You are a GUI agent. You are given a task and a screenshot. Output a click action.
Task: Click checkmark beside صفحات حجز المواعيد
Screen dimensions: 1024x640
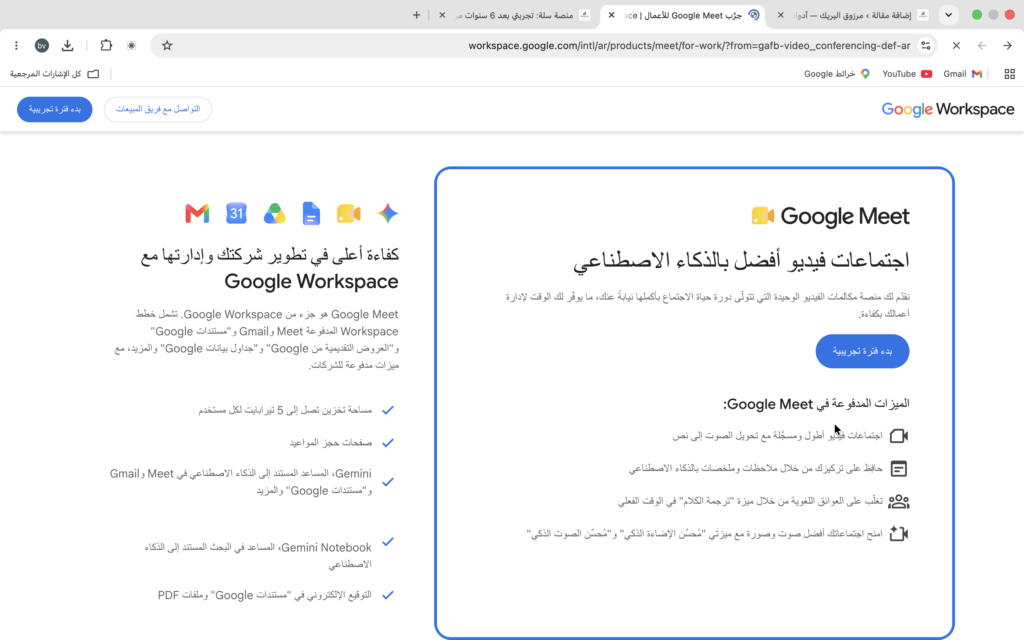[388, 443]
